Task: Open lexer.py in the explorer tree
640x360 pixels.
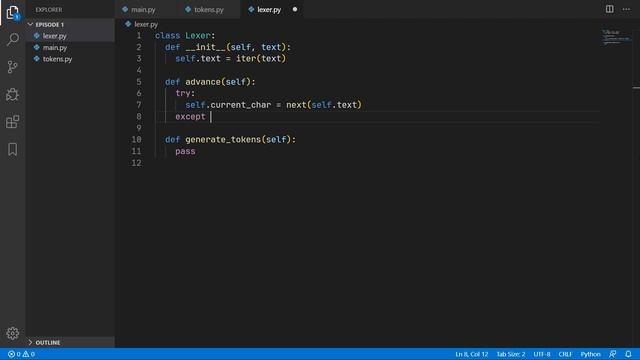Action: (x=54, y=36)
